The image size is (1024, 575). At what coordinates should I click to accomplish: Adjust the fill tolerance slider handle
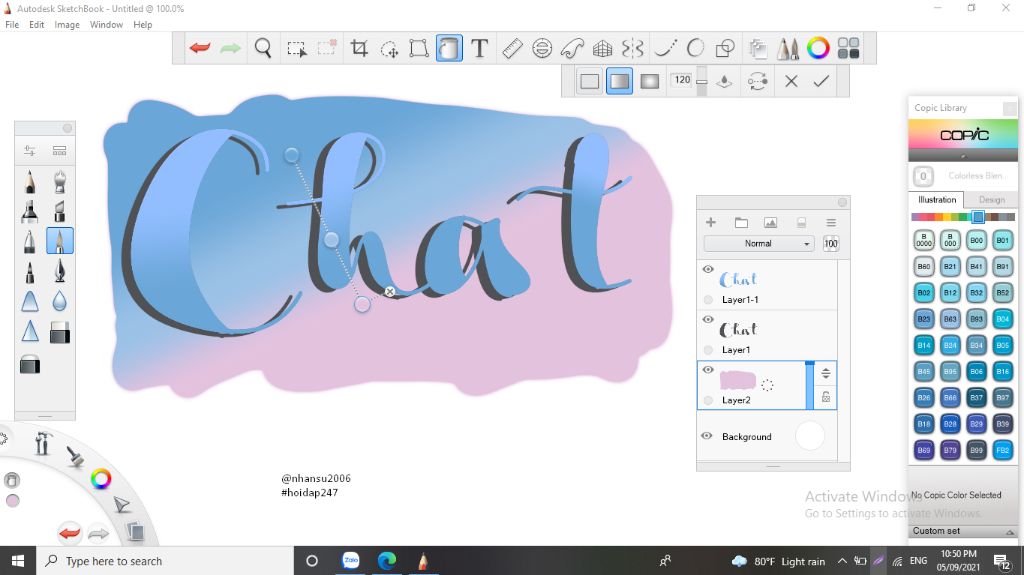[x=701, y=82]
